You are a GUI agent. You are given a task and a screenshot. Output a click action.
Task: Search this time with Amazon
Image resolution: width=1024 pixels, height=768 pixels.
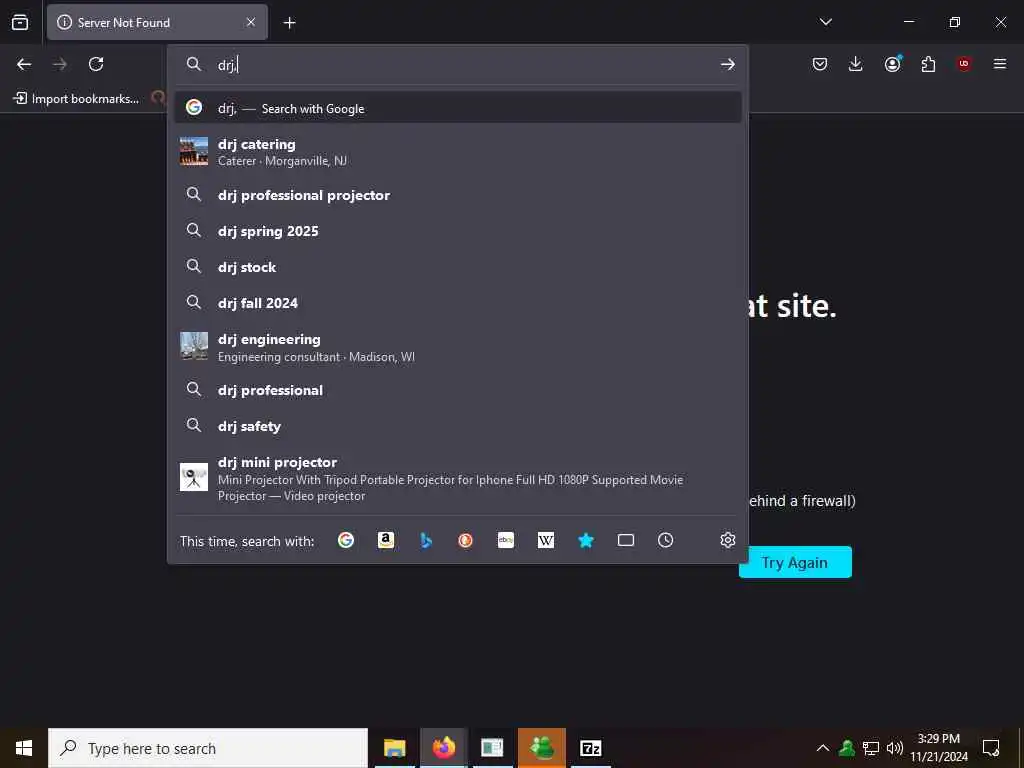[386, 540]
